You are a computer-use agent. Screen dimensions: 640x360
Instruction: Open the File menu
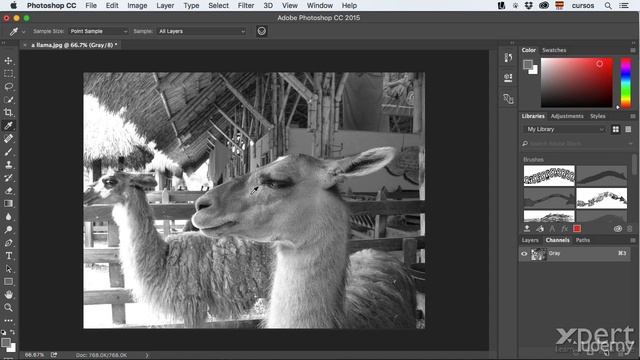(91, 6)
